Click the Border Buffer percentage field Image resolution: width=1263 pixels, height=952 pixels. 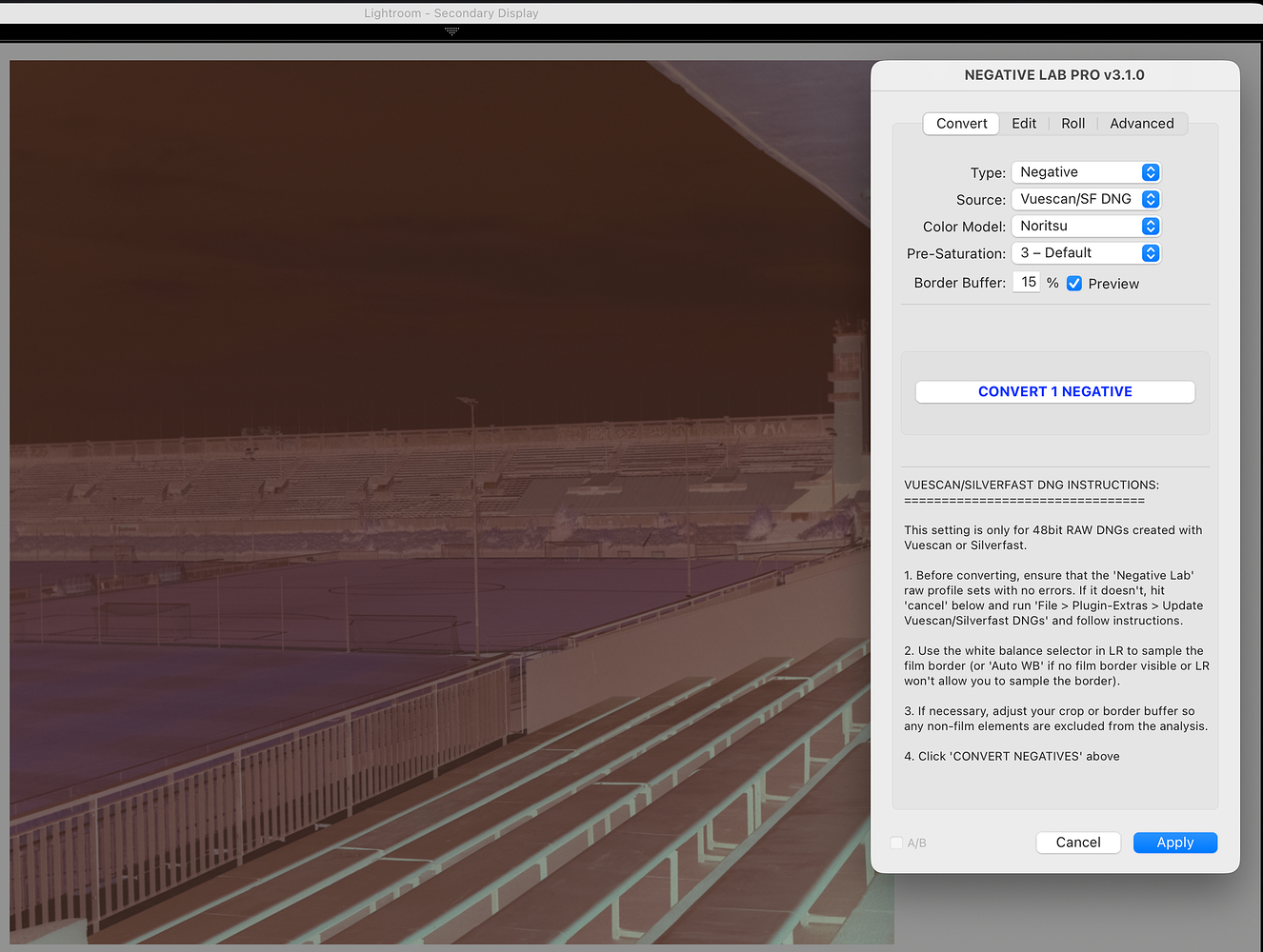click(x=1026, y=281)
